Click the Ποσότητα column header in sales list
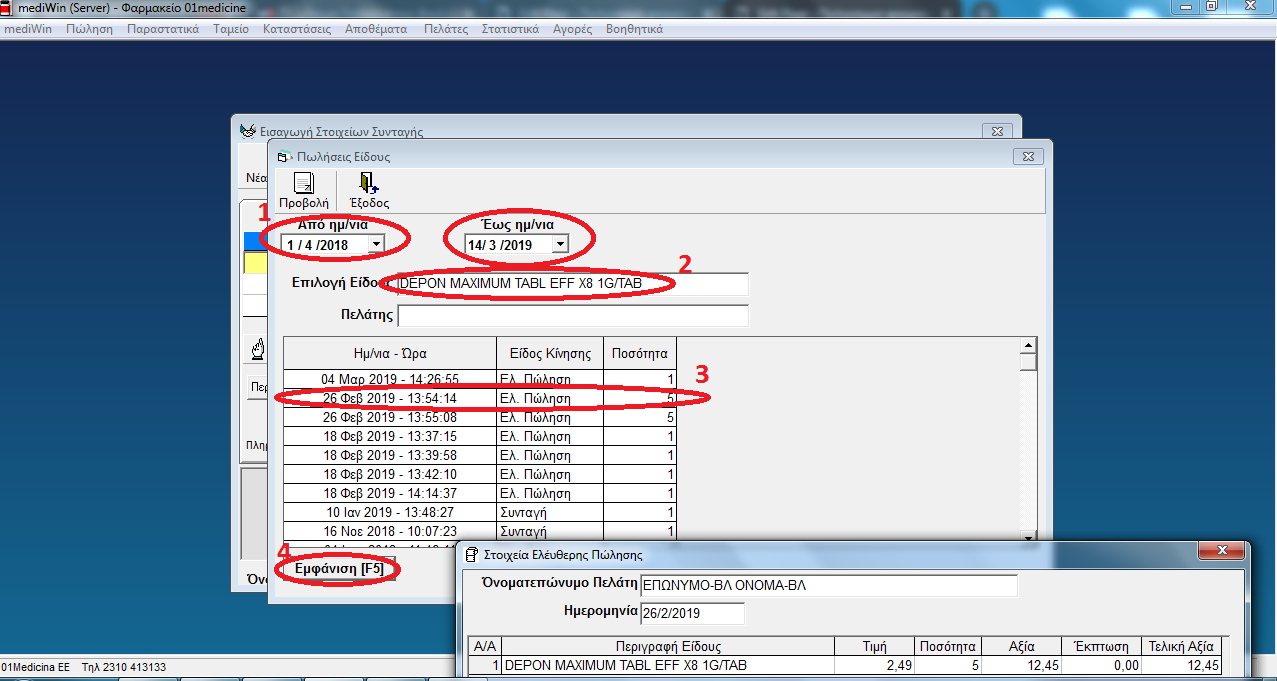The image size is (1277, 681). pos(640,353)
